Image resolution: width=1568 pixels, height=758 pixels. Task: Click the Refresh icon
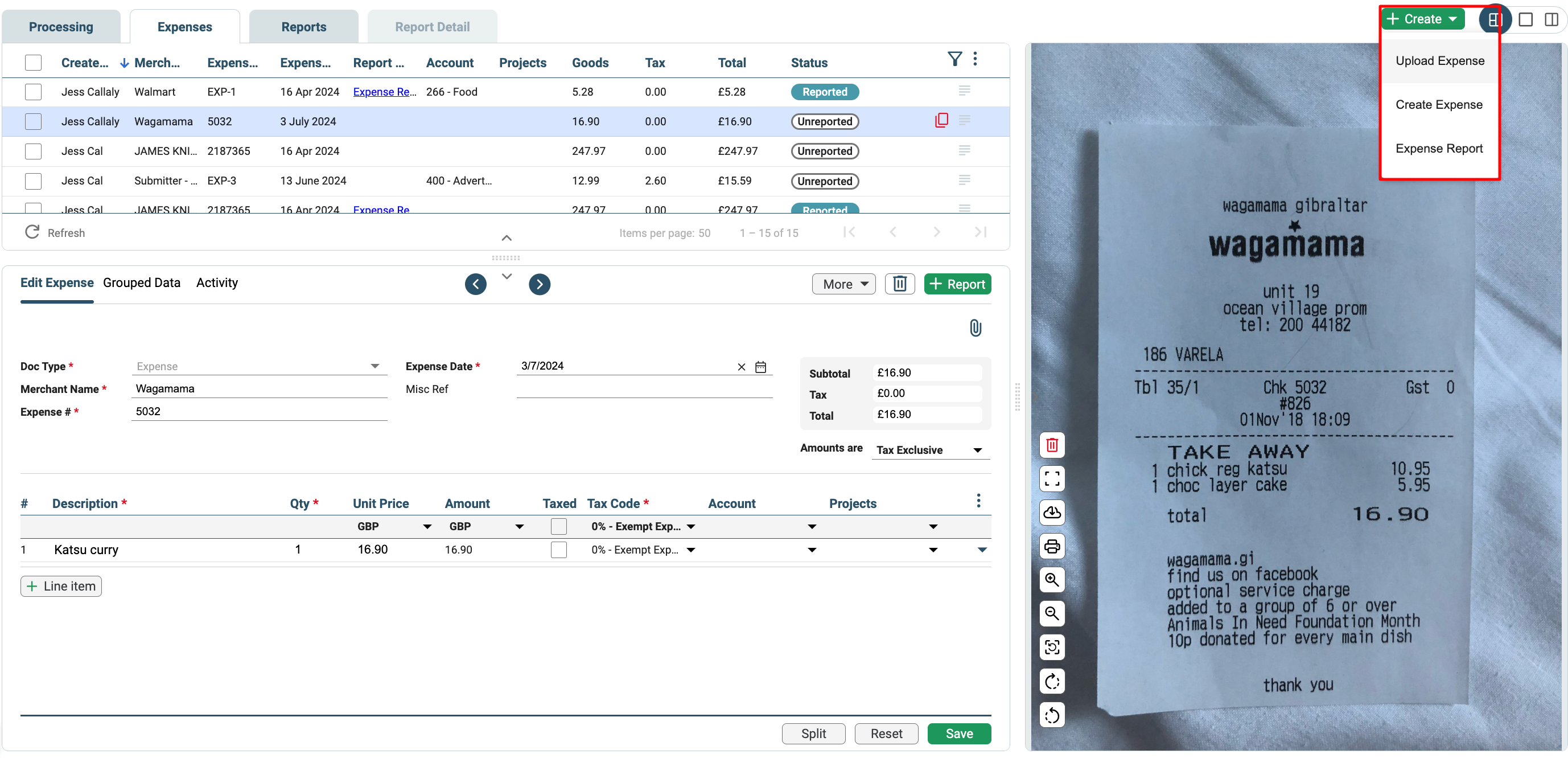pos(32,232)
